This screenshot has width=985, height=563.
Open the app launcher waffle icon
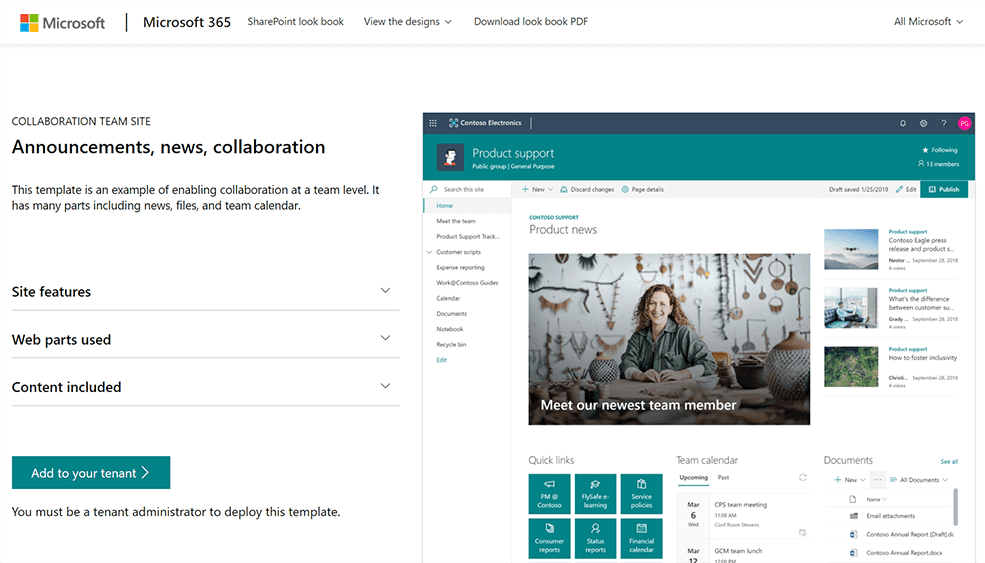433,123
